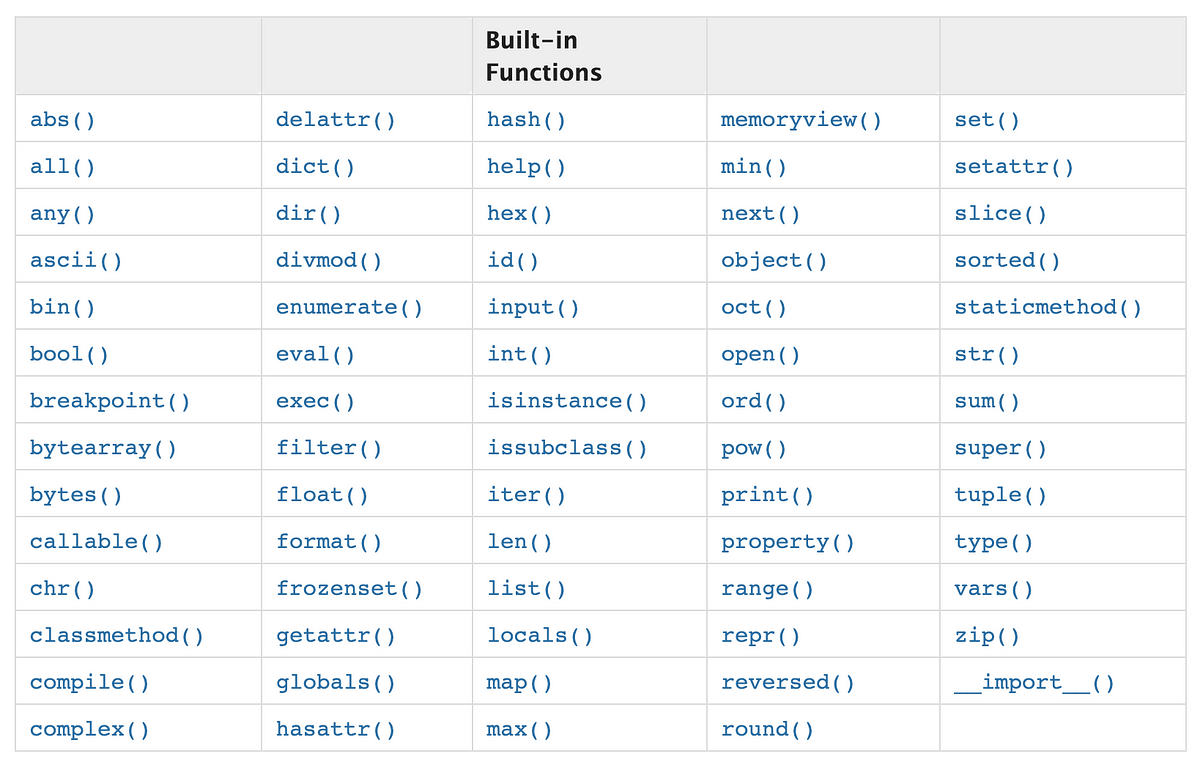Click the format() link
Viewport: 1200px width, 765px height.
[329, 542]
